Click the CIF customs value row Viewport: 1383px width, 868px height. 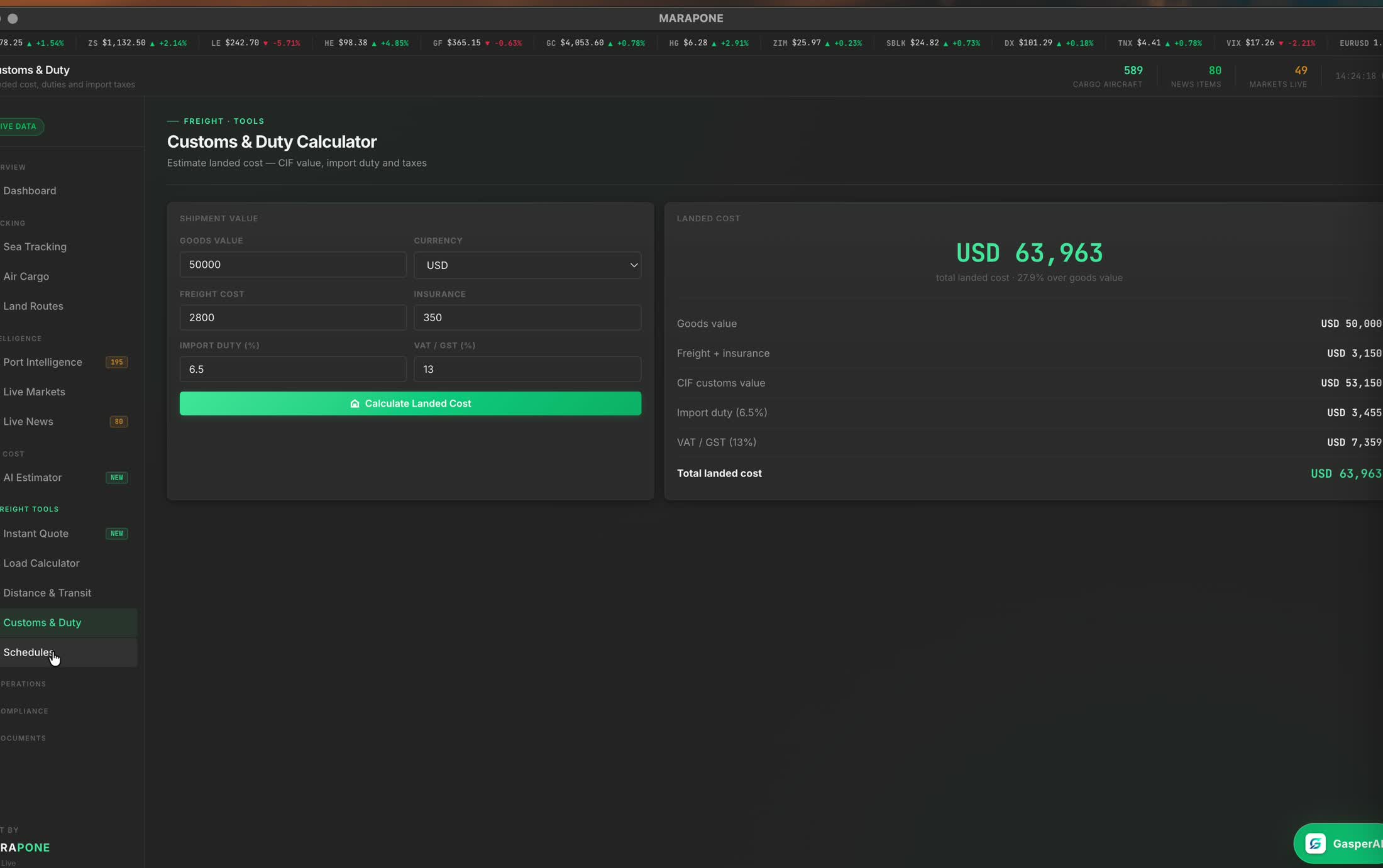(x=1029, y=383)
